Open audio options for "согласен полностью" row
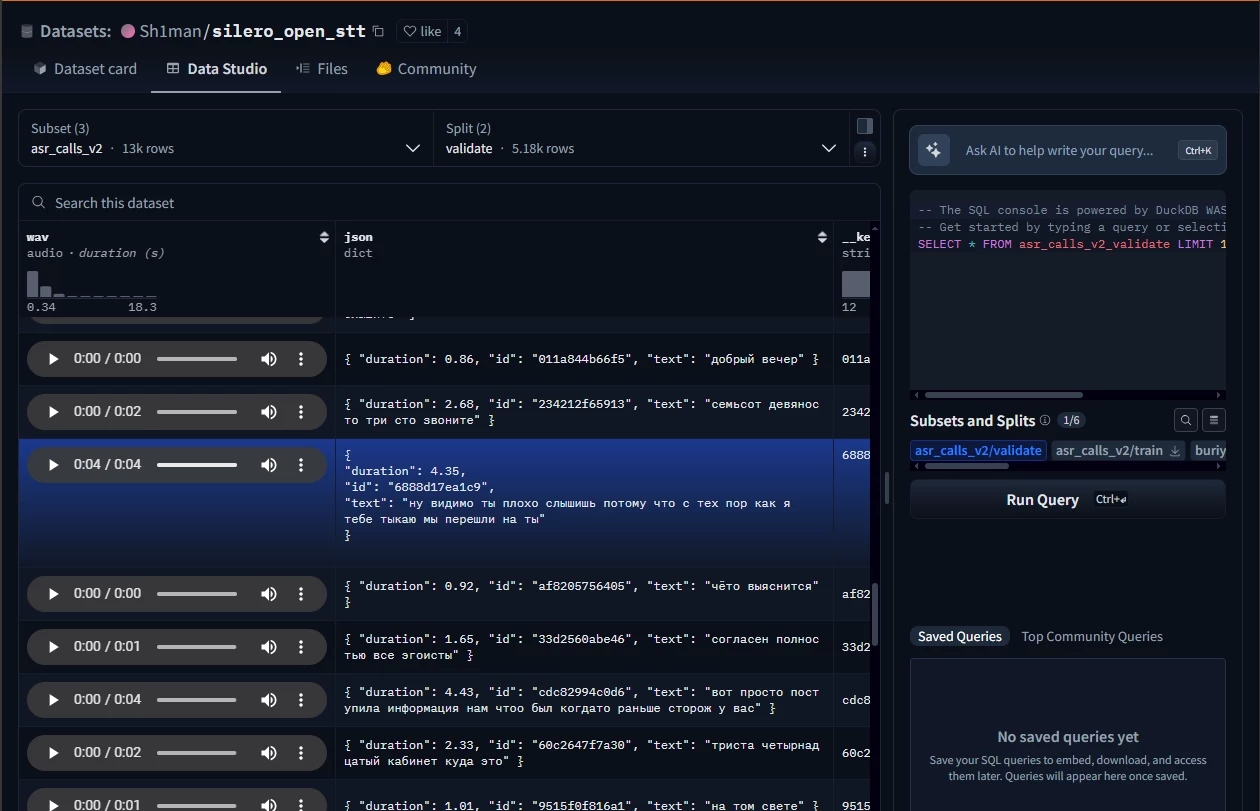This screenshot has height=811, width=1260. pyautogui.click(x=301, y=647)
